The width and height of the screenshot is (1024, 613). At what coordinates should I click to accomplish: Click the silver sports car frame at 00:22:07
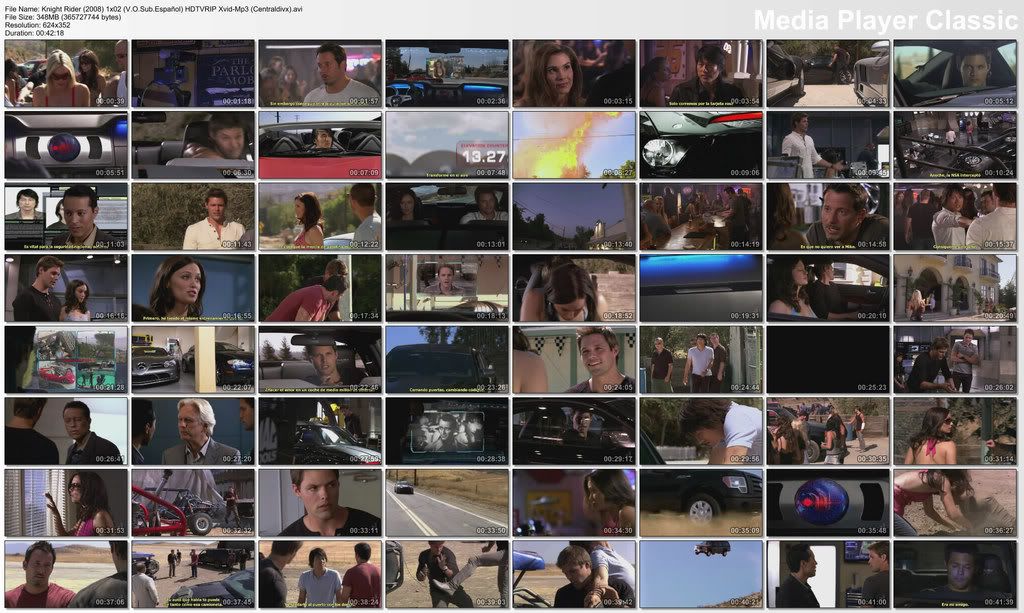193,360
